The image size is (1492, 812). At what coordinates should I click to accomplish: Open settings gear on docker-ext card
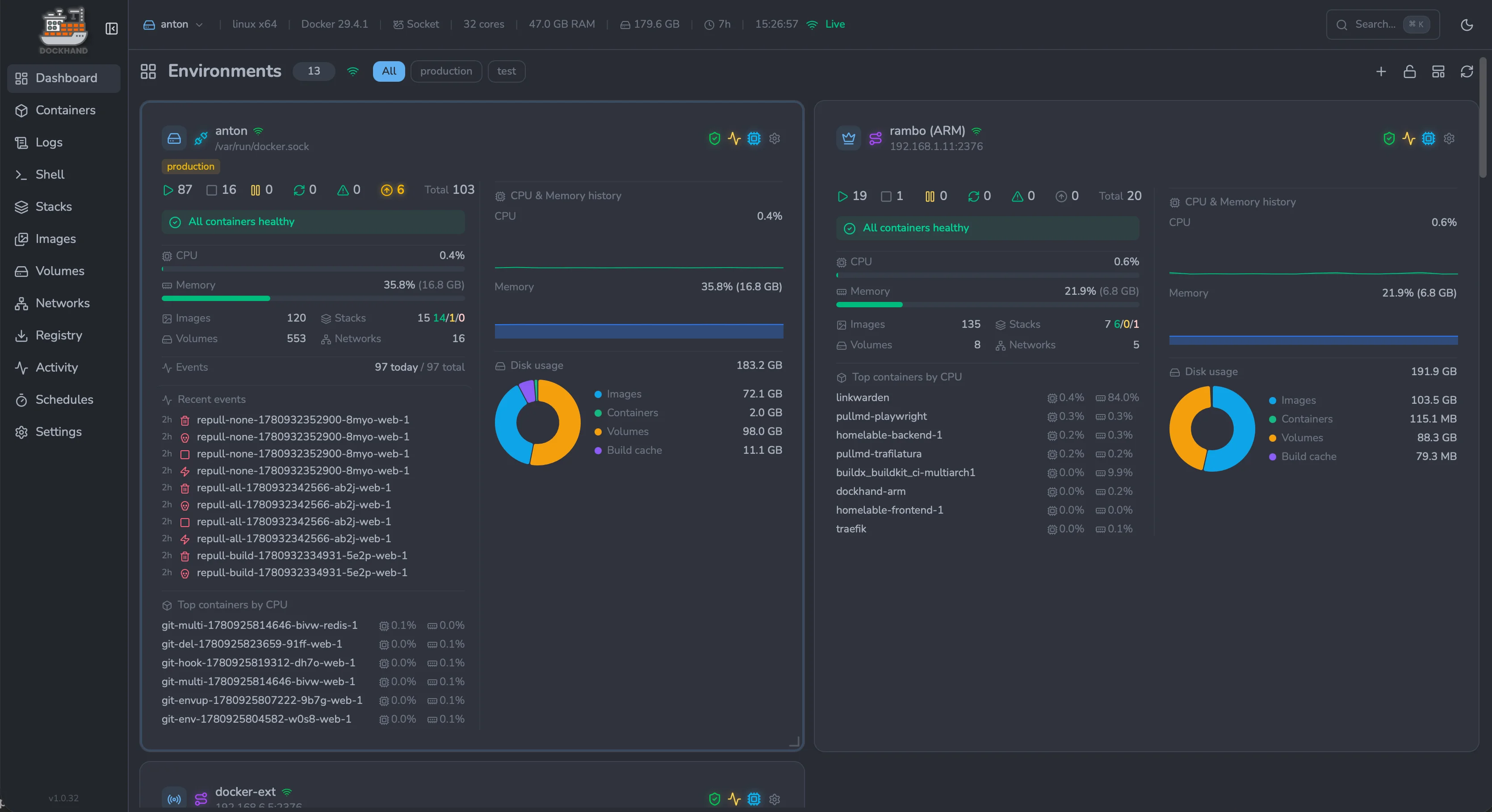click(x=775, y=799)
